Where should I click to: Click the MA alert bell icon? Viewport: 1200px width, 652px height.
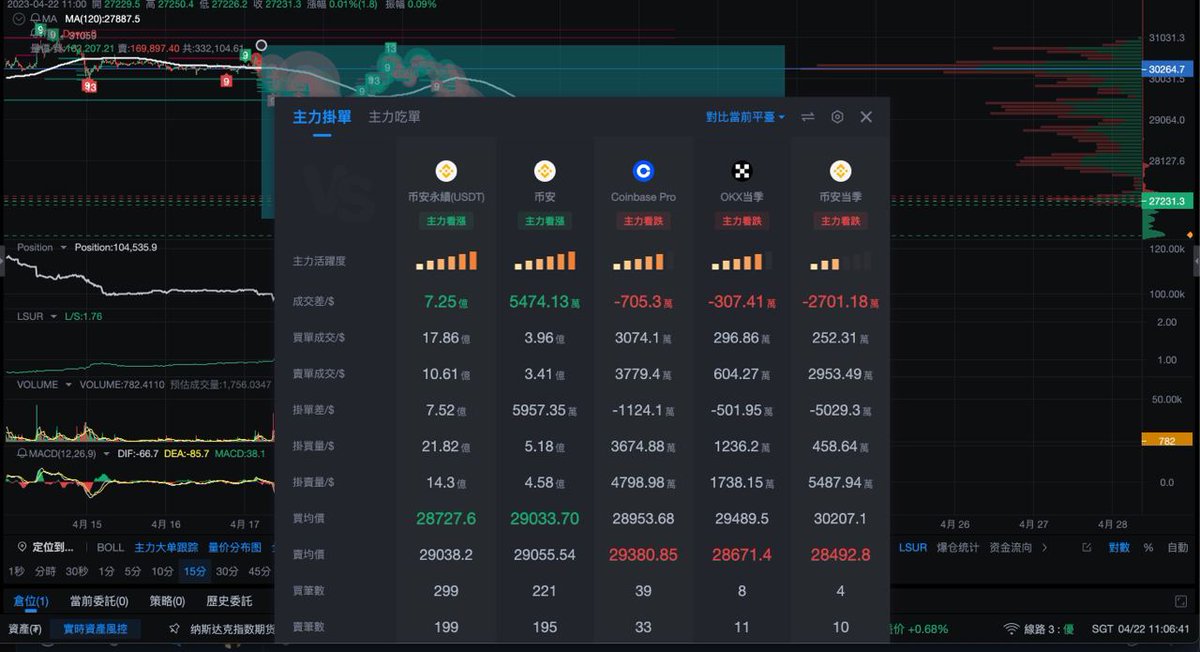(36, 19)
